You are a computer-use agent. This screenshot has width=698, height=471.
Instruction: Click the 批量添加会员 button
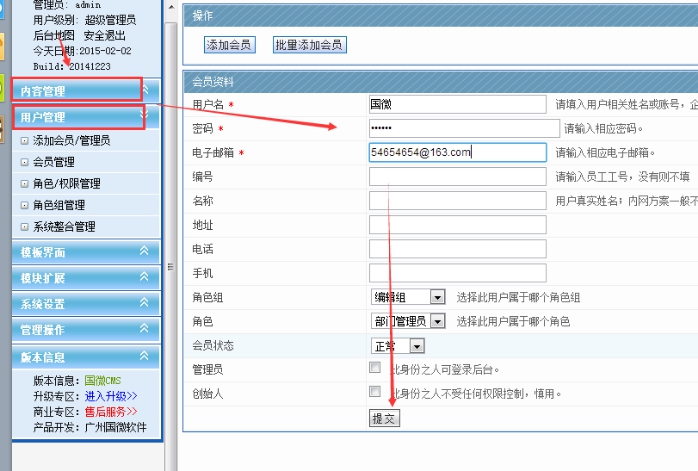point(309,45)
